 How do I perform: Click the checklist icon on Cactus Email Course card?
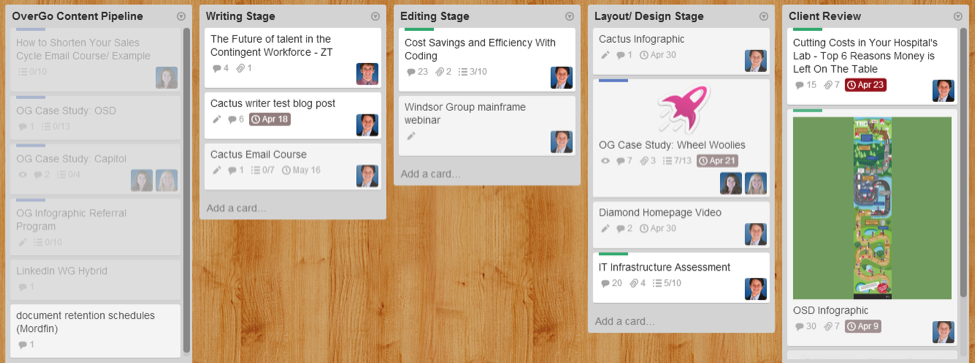(255, 170)
